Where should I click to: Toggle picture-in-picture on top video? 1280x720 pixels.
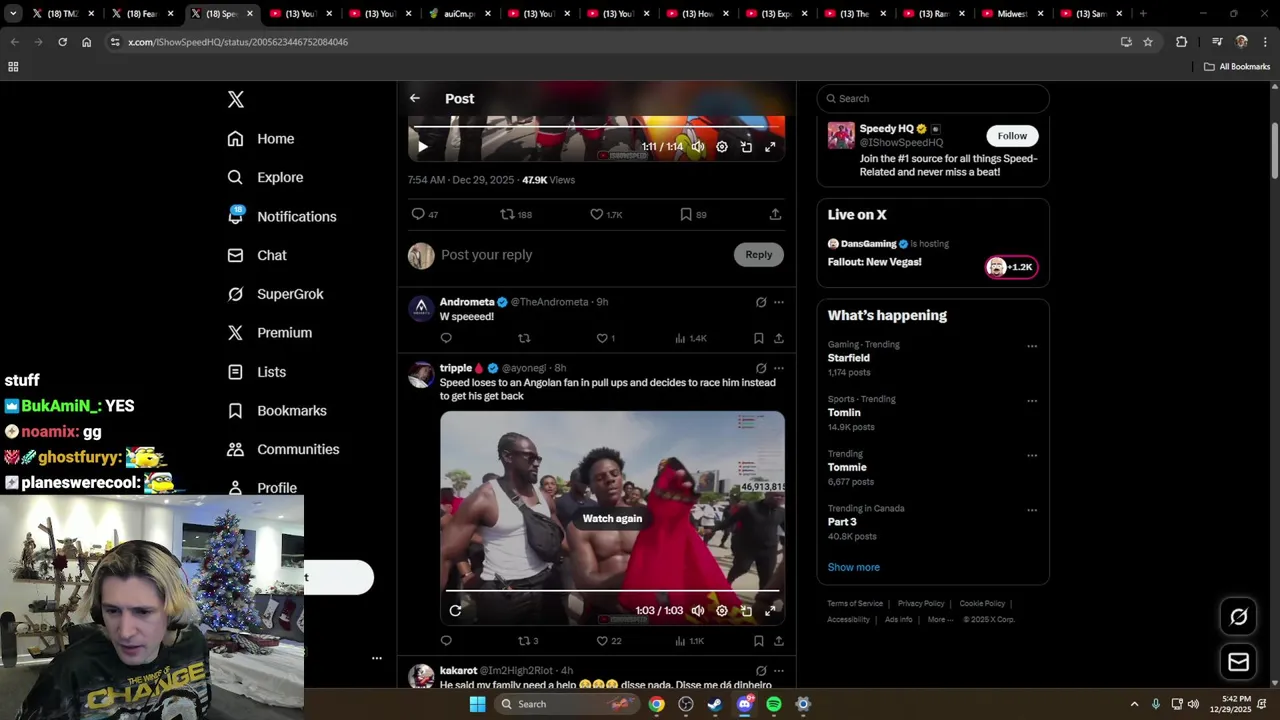[746, 147]
